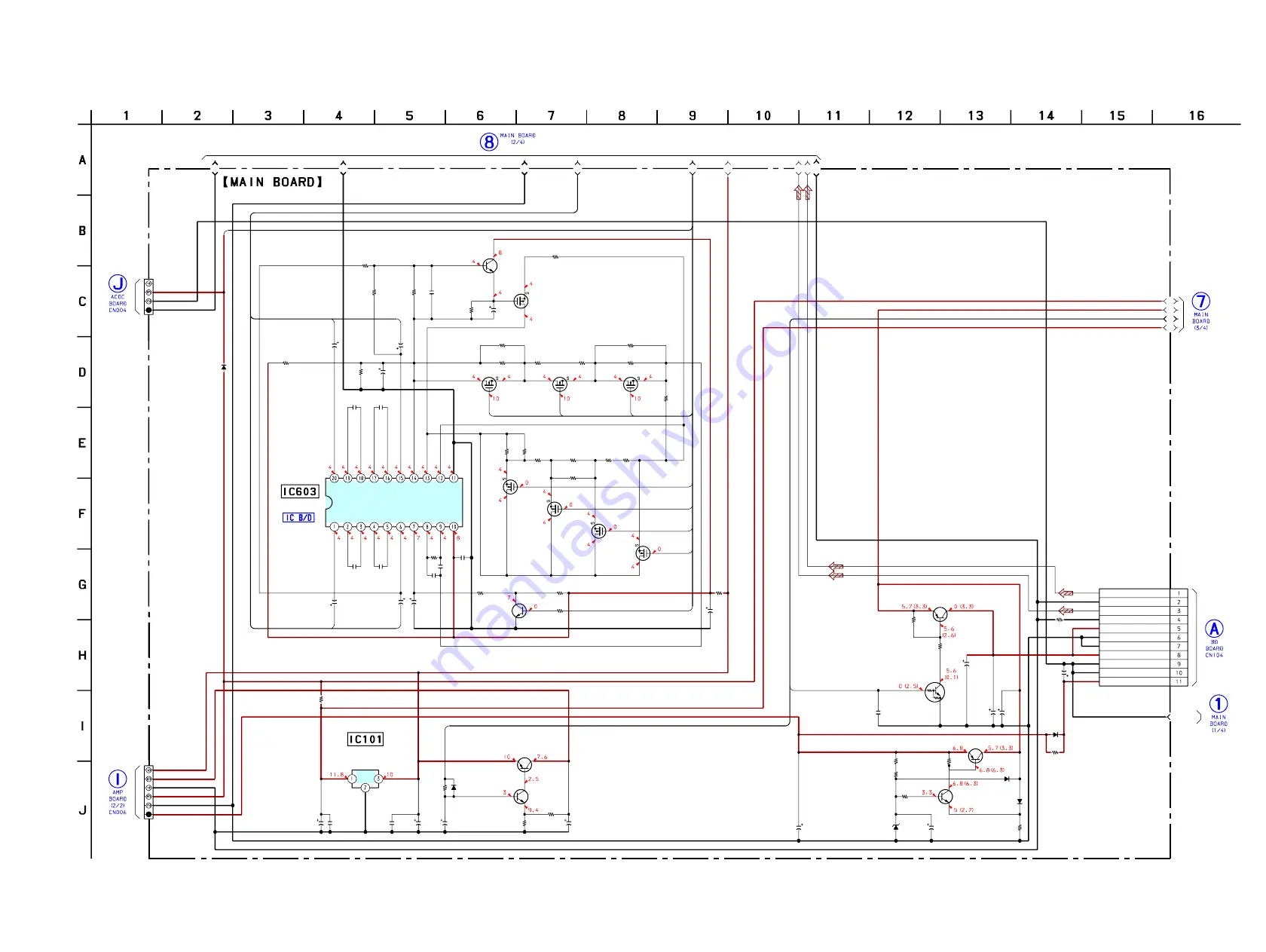Click row label D

pyautogui.click(x=82, y=372)
